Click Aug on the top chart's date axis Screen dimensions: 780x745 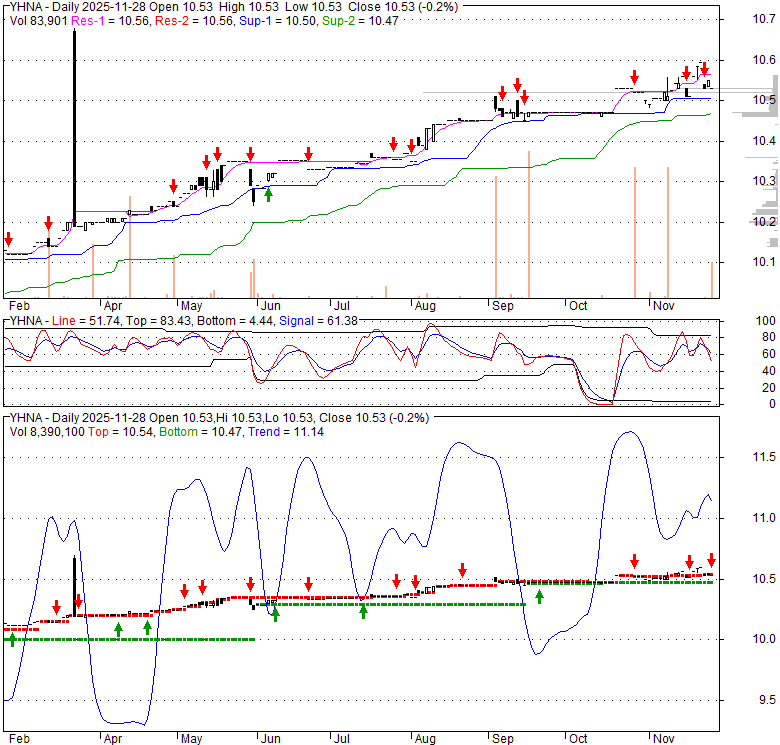[424, 304]
